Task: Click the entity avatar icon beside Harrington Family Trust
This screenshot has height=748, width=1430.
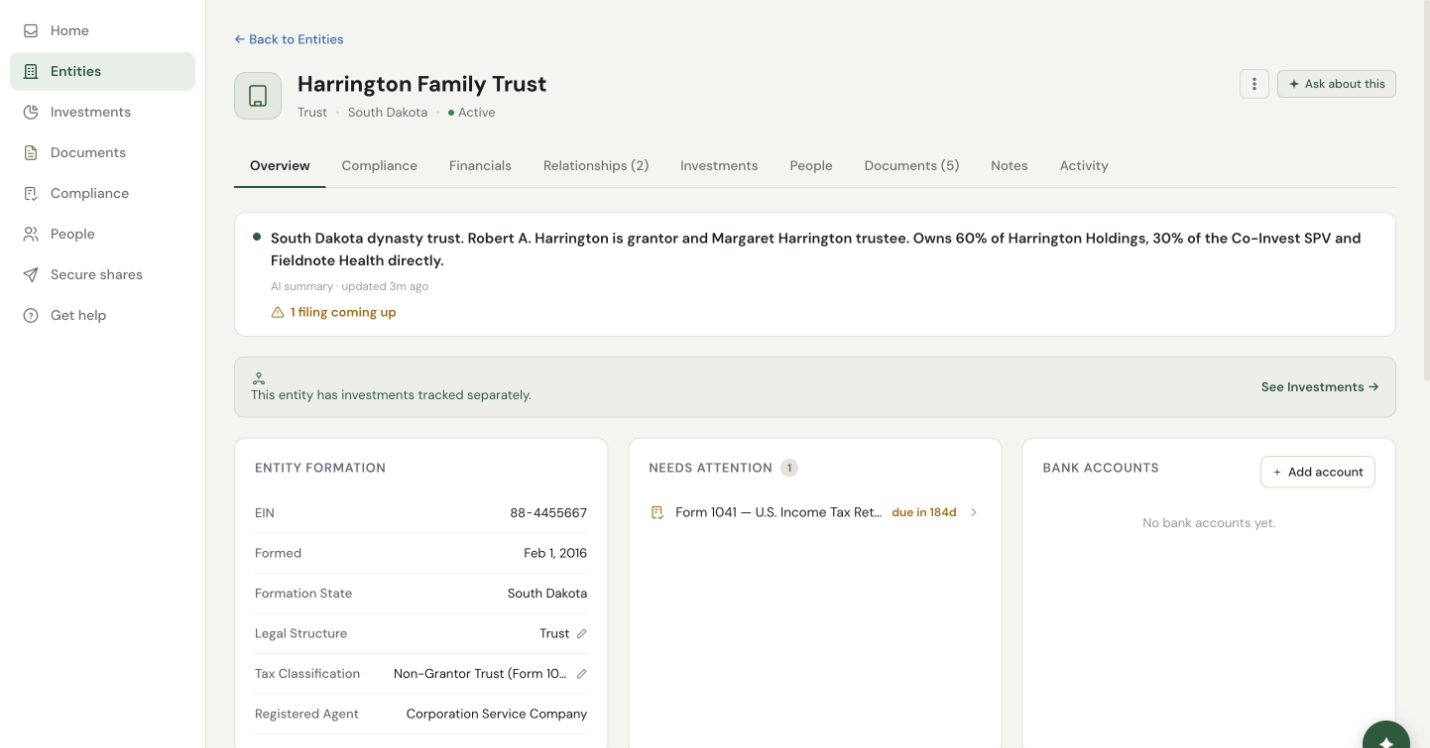Action: pyautogui.click(x=258, y=96)
